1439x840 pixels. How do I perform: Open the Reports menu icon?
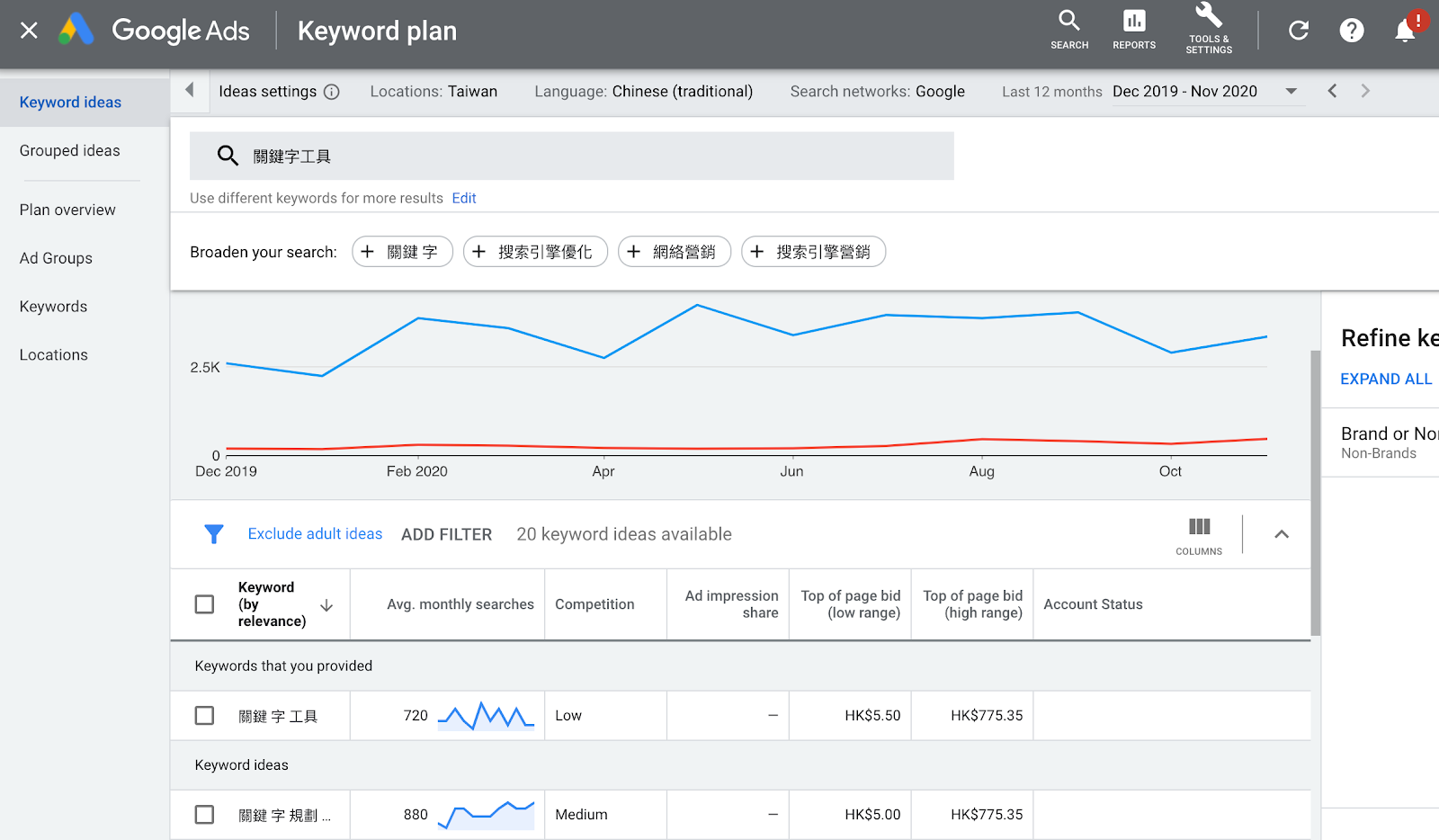(1134, 30)
